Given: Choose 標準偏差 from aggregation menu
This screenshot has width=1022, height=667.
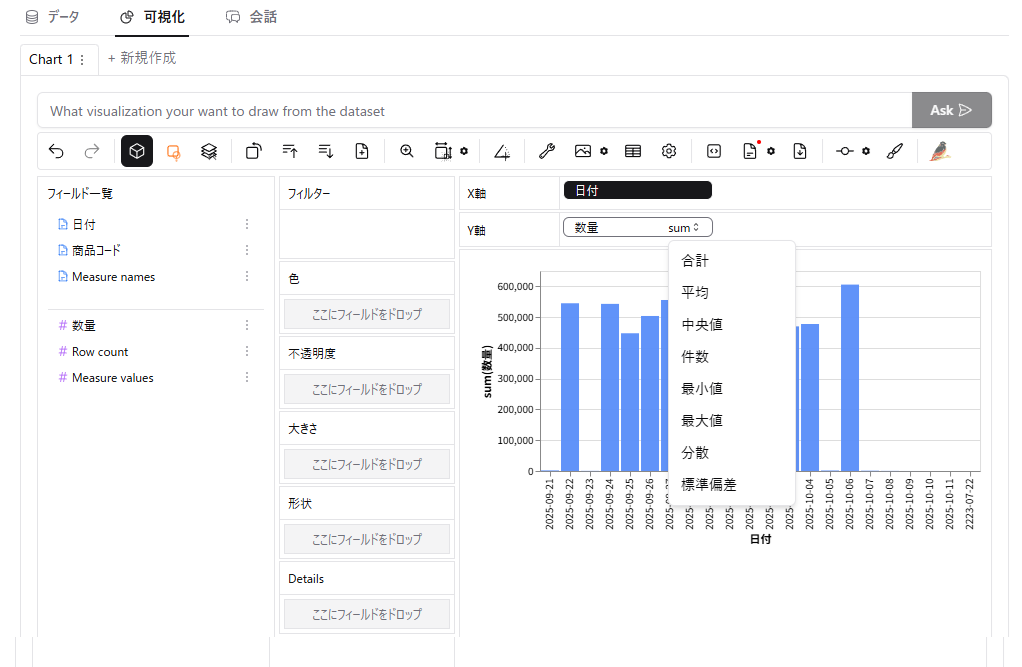Looking at the screenshot, I should coord(732,484).
